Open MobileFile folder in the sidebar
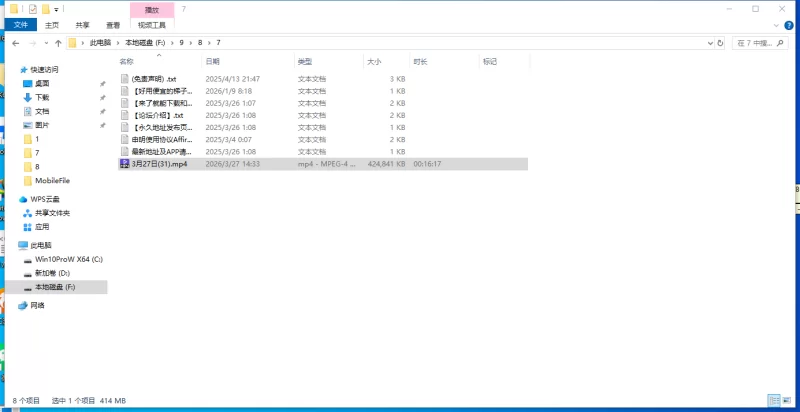The width and height of the screenshot is (800, 412). pos(52,181)
